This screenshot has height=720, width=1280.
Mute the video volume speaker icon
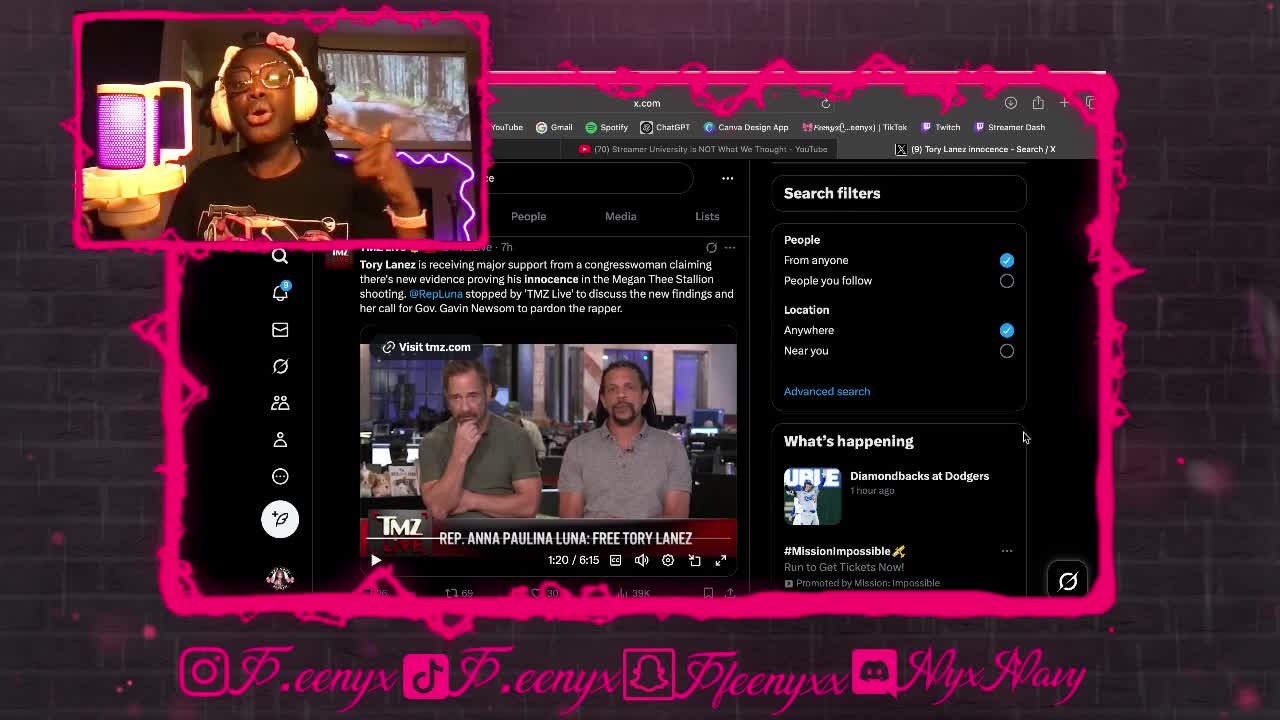(x=641, y=560)
